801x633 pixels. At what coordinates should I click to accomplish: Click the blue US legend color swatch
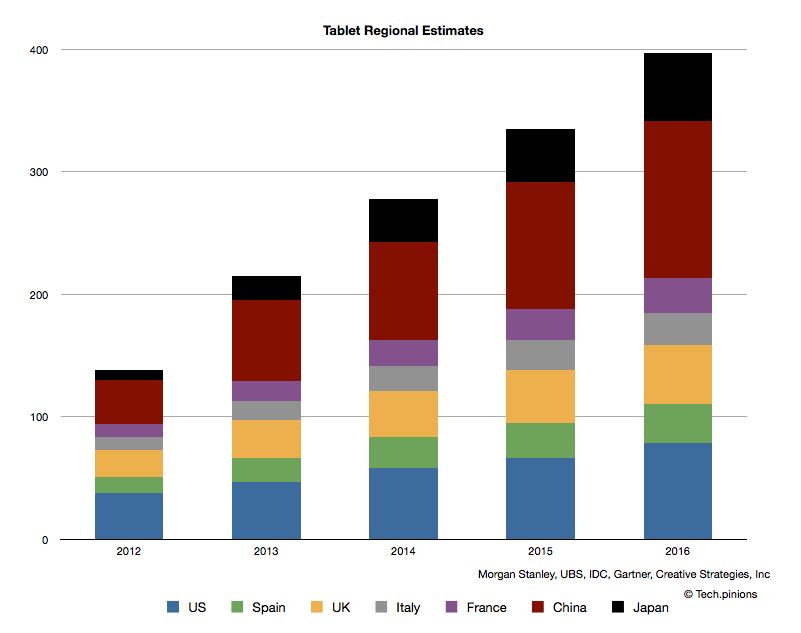173,606
